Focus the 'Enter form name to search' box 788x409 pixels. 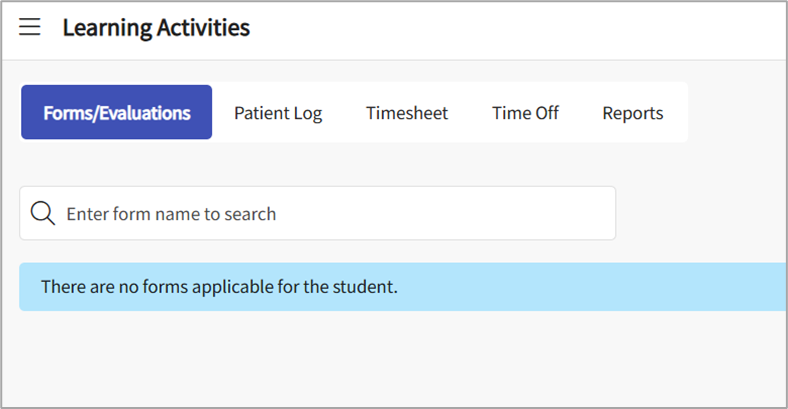coord(330,213)
